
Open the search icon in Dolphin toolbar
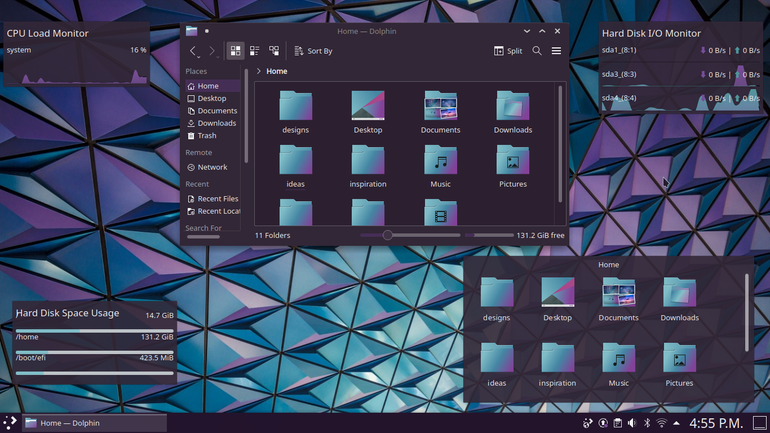click(x=537, y=51)
